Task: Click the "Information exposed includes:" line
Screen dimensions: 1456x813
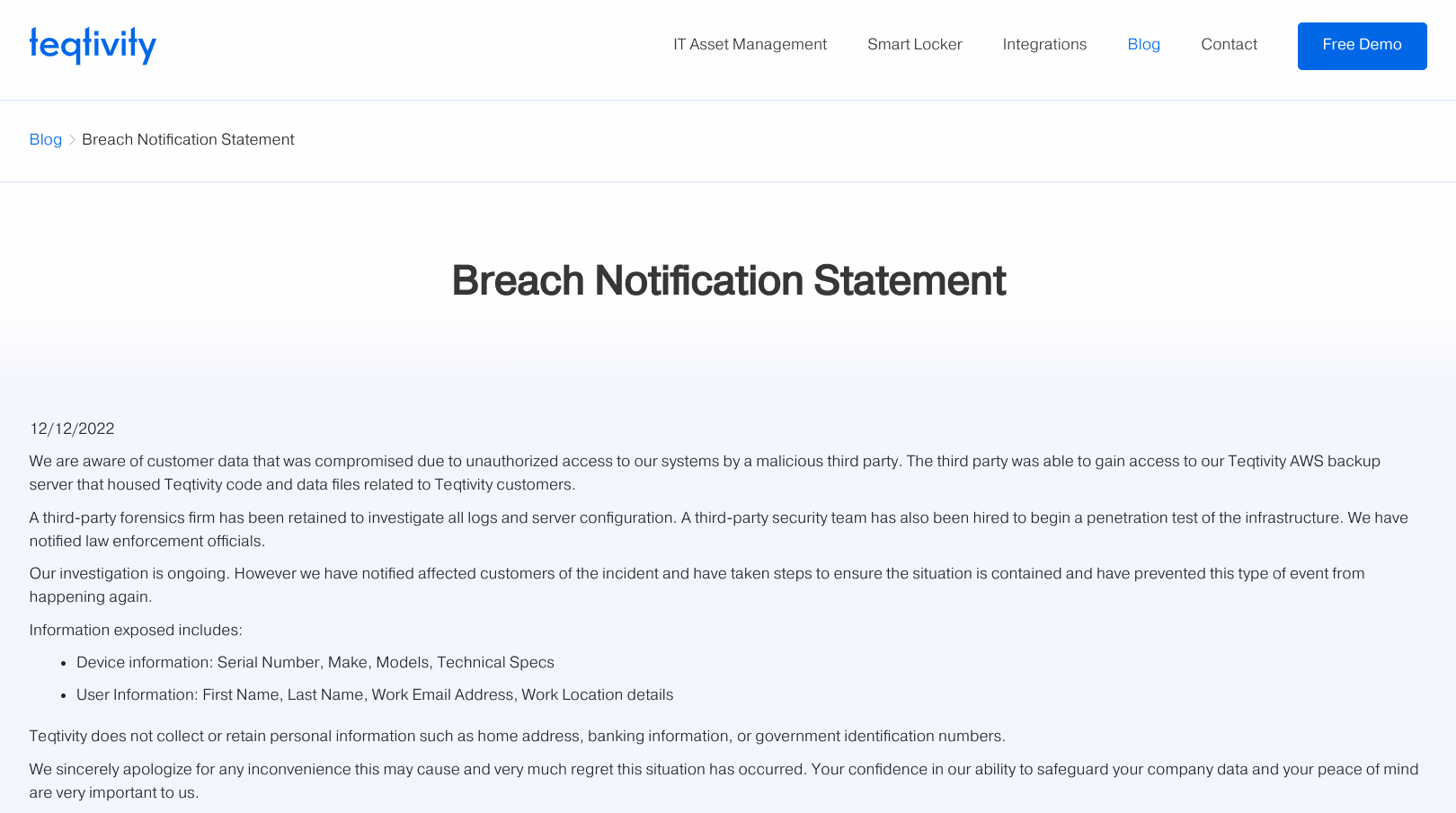Action: [136, 630]
